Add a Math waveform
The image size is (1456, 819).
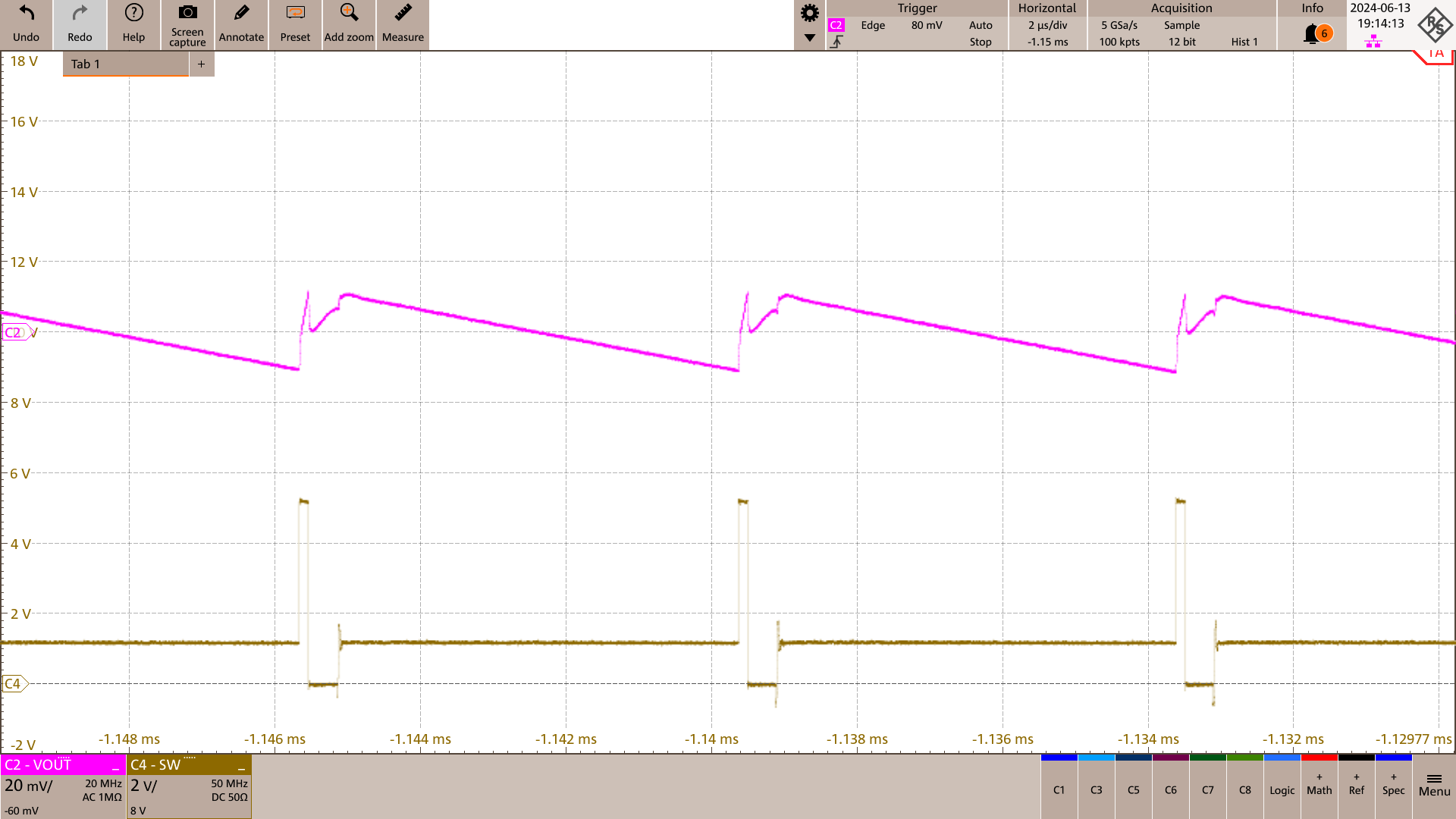click(1319, 786)
